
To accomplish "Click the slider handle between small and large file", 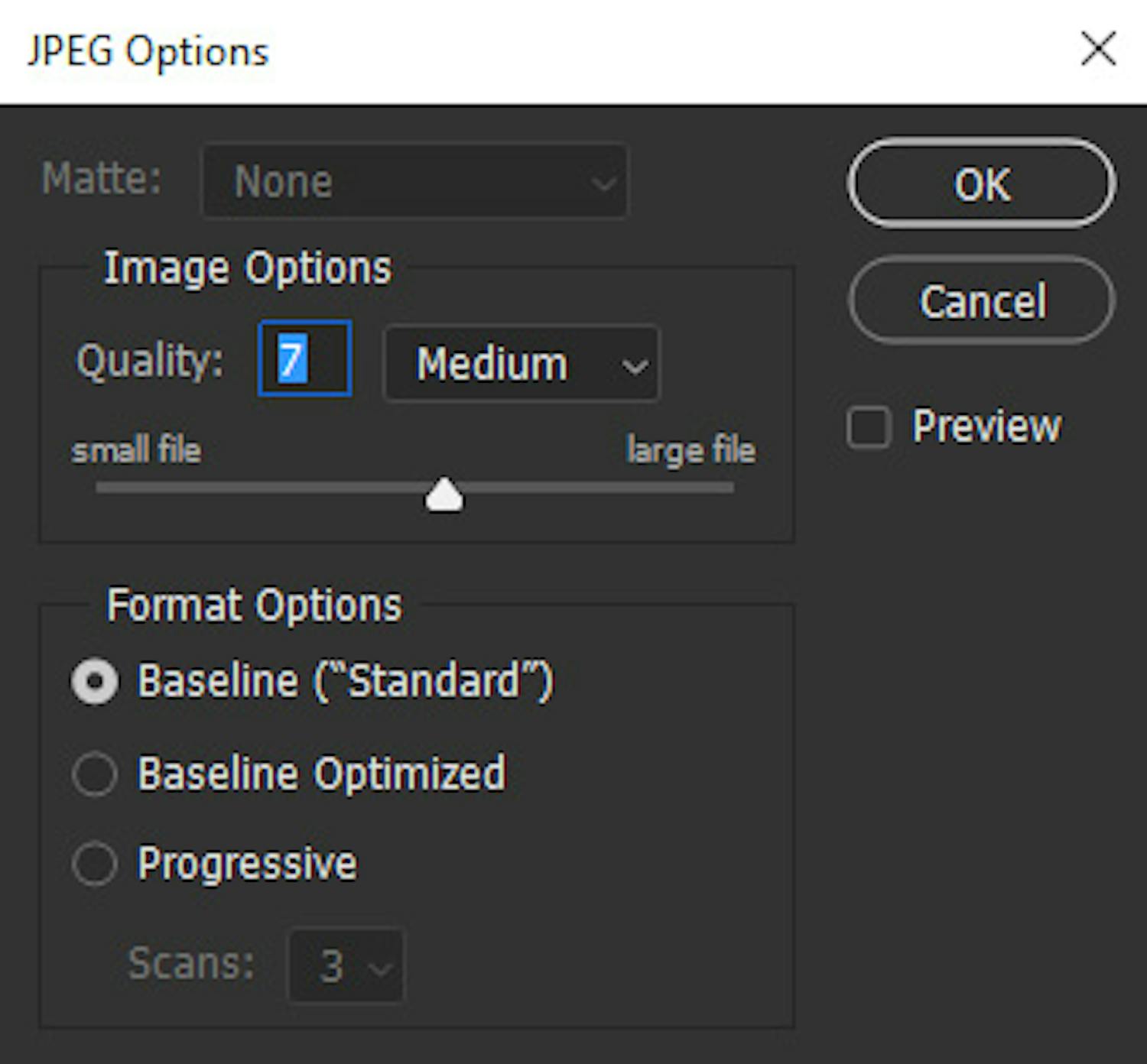I will pyautogui.click(x=444, y=495).
